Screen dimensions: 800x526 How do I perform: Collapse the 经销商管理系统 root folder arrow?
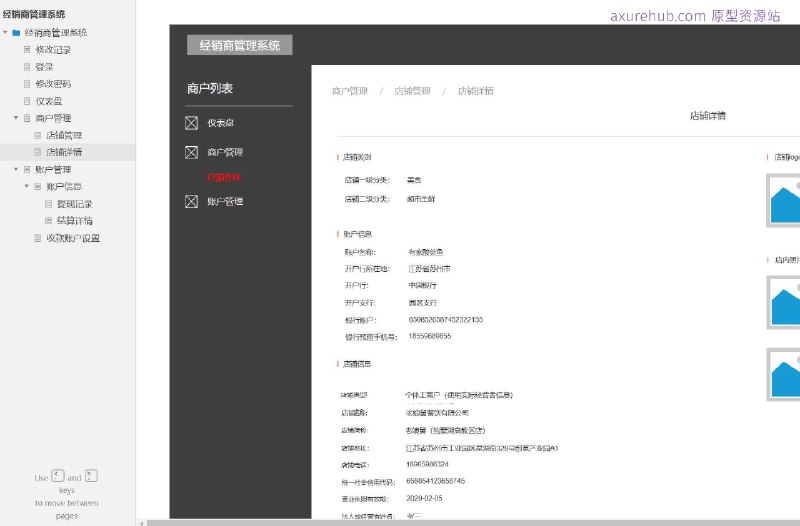click(x=5, y=33)
